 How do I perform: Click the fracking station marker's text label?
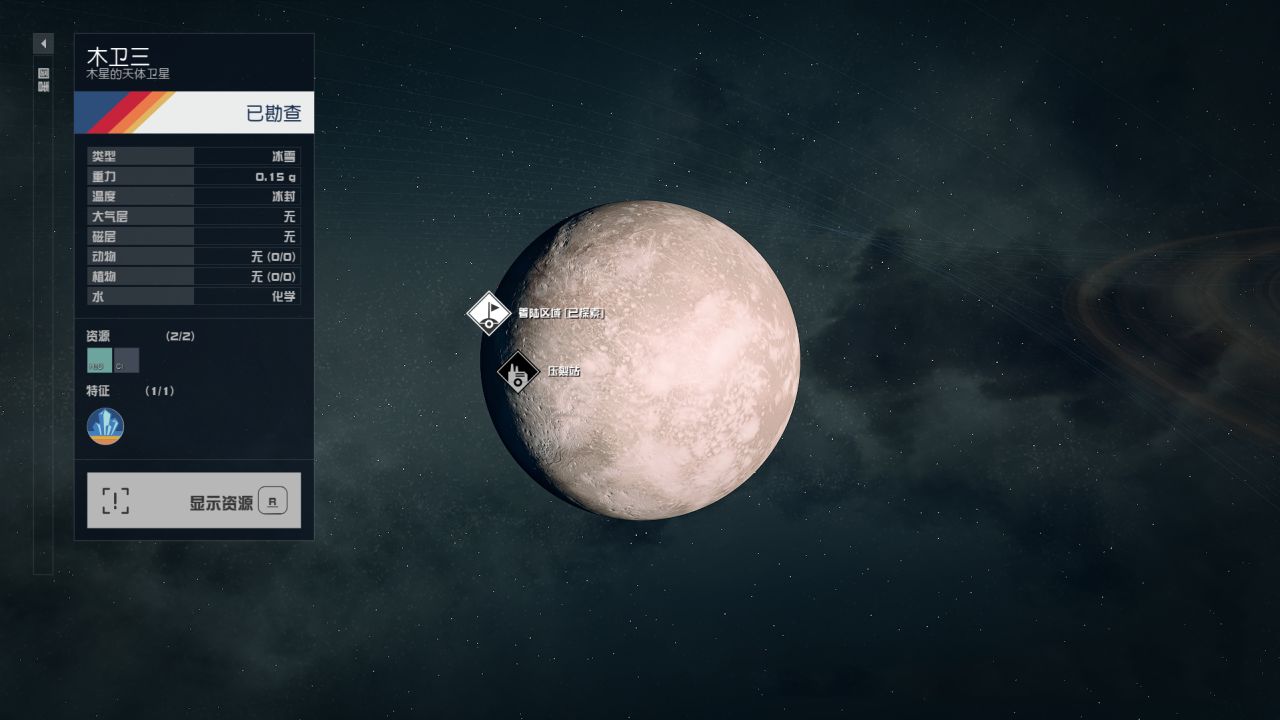click(564, 371)
